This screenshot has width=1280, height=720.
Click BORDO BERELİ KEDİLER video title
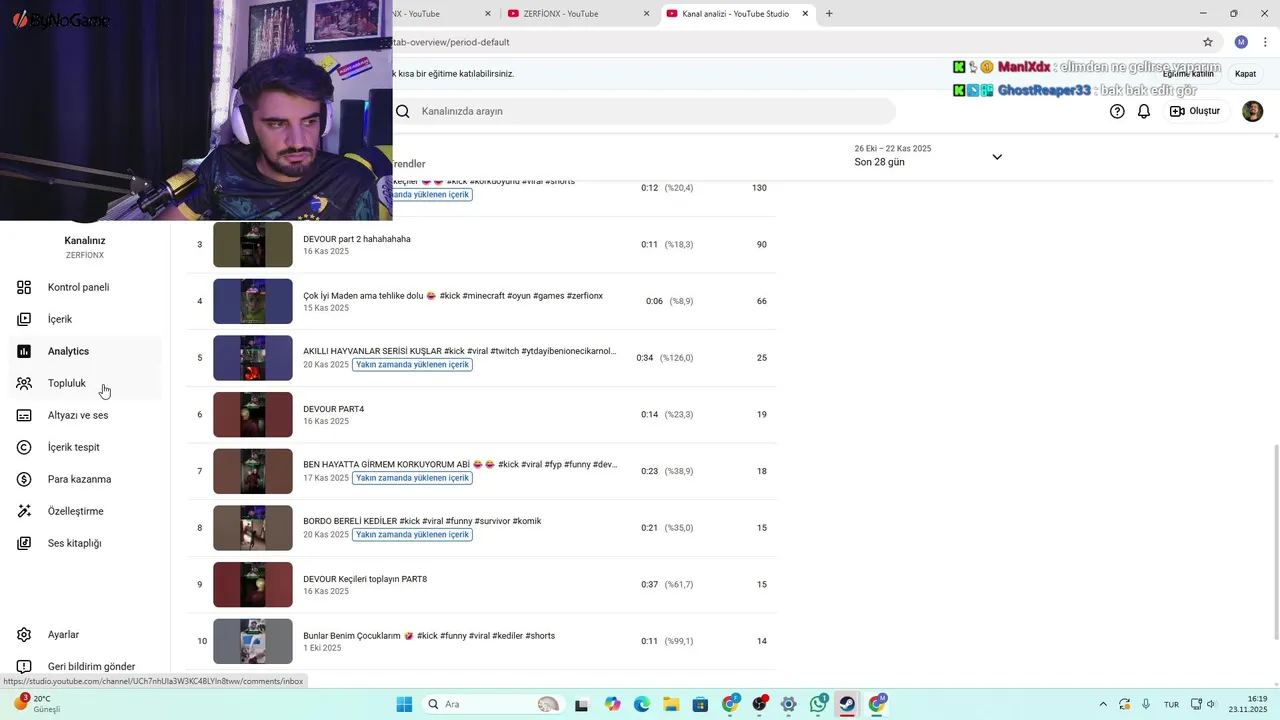[422, 521]
